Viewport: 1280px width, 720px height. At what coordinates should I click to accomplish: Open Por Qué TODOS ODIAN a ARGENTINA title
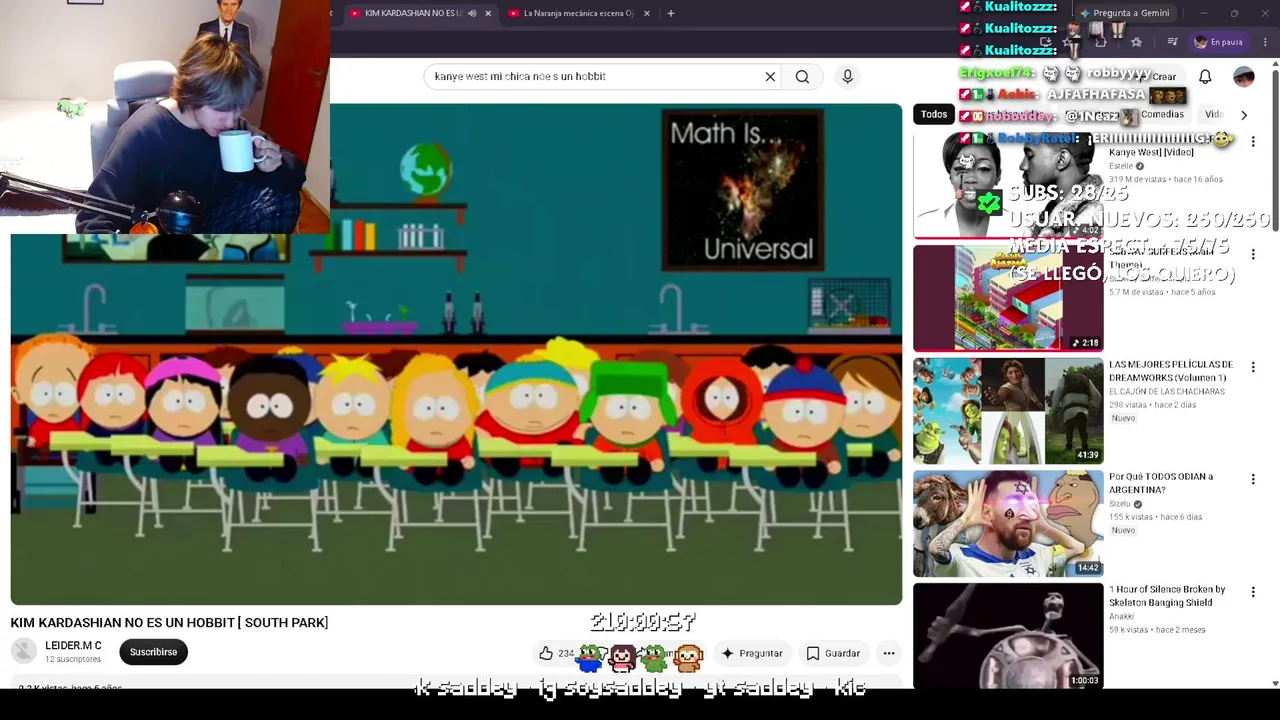1161,483
